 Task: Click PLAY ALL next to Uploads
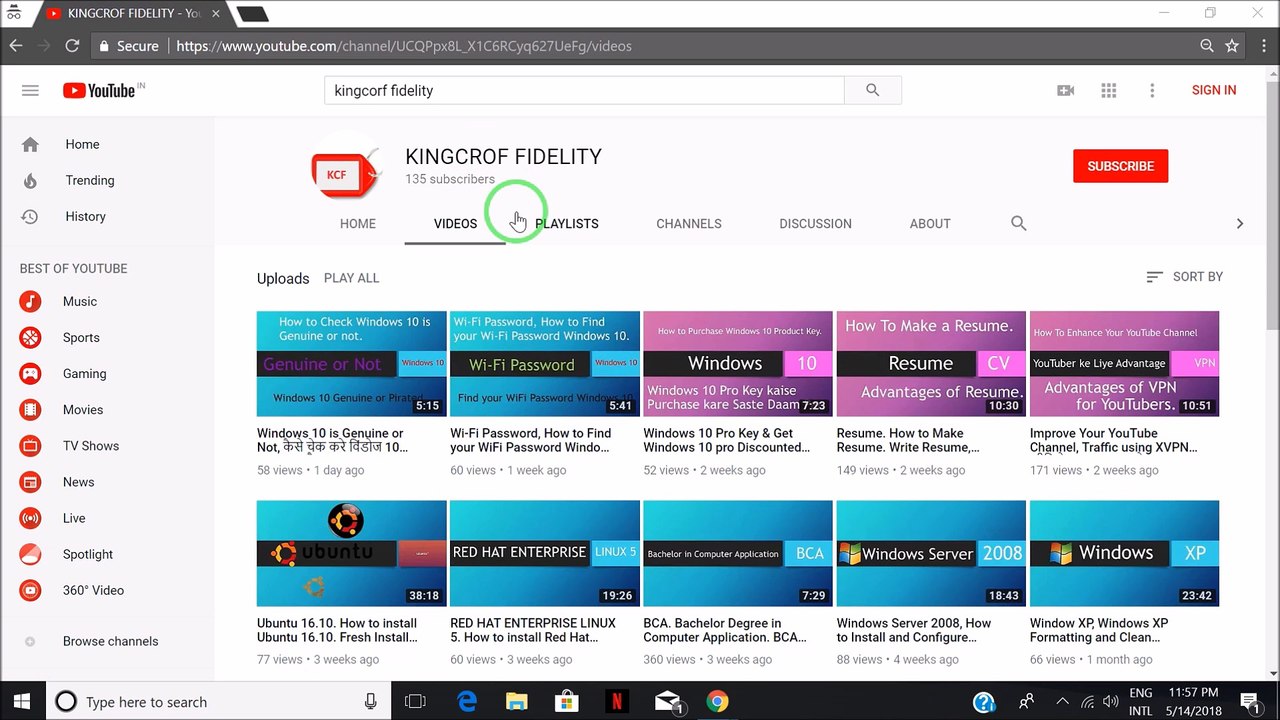point(351,278)
